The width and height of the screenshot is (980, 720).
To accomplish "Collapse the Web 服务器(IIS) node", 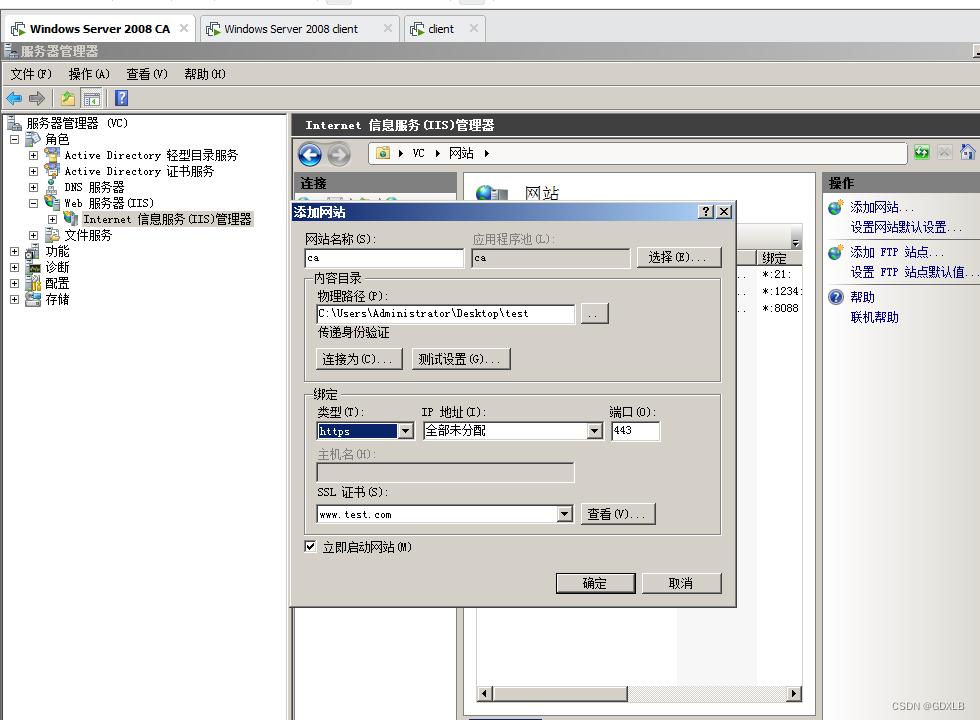I will 33,203.
